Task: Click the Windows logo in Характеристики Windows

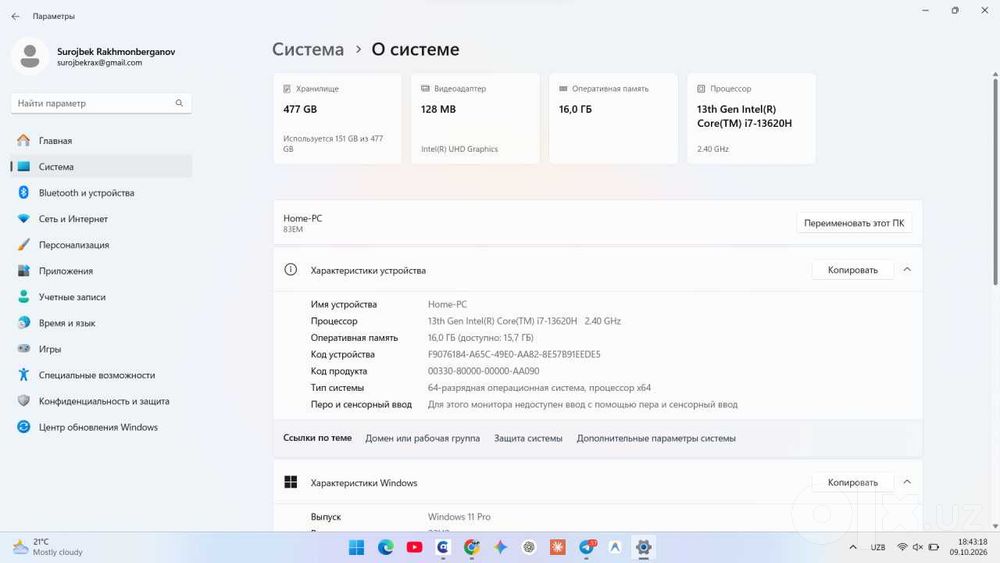Action: coord(291,482)
